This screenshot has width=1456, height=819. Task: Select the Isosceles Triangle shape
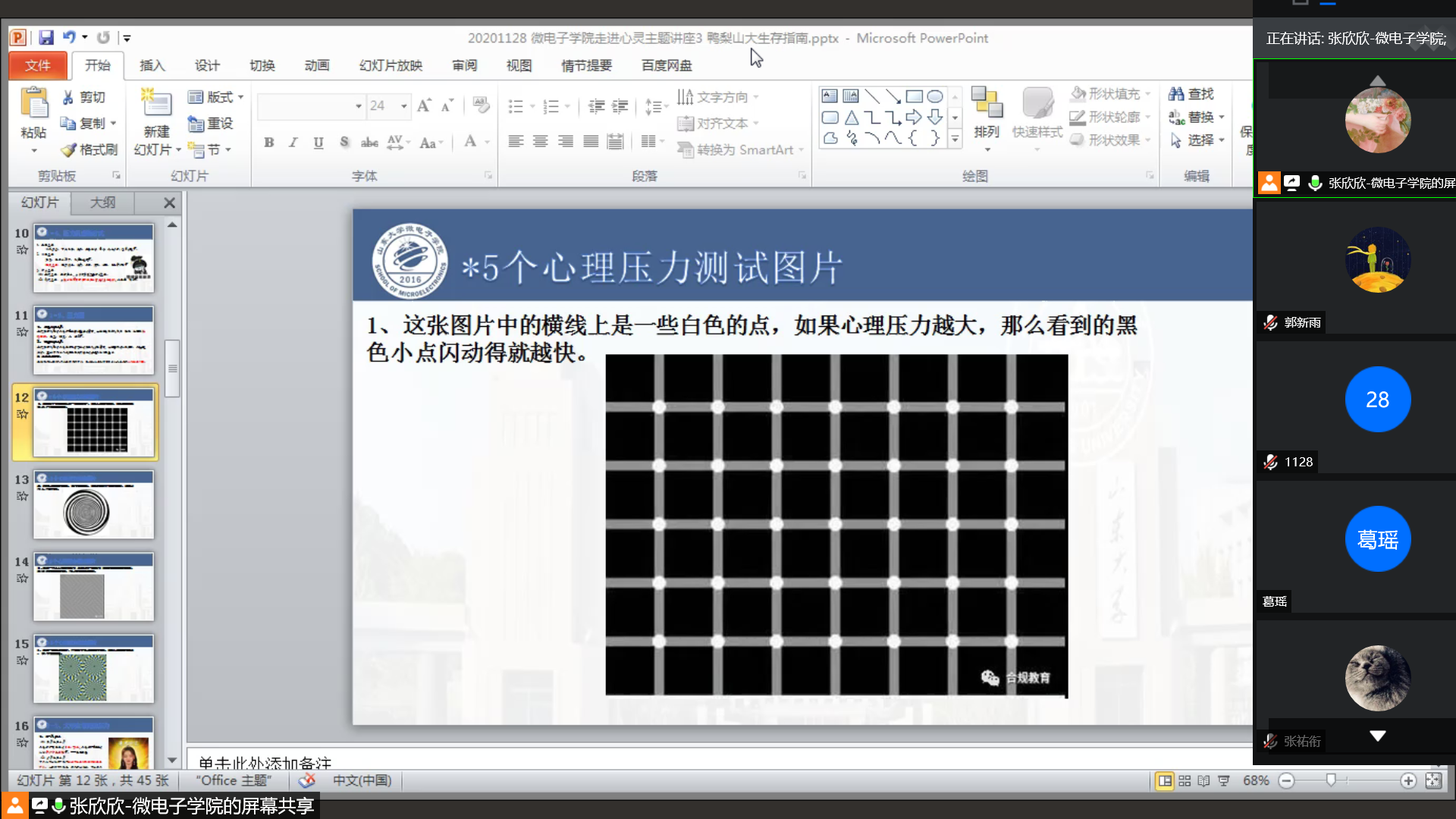pyautogui.click(x=852, y=118)
